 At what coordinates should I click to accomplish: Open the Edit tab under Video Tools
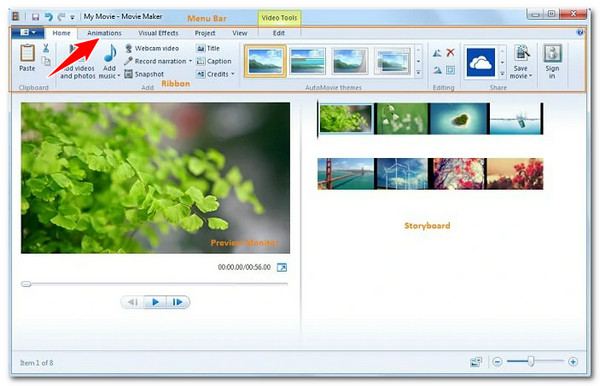(x=279, y=33)
